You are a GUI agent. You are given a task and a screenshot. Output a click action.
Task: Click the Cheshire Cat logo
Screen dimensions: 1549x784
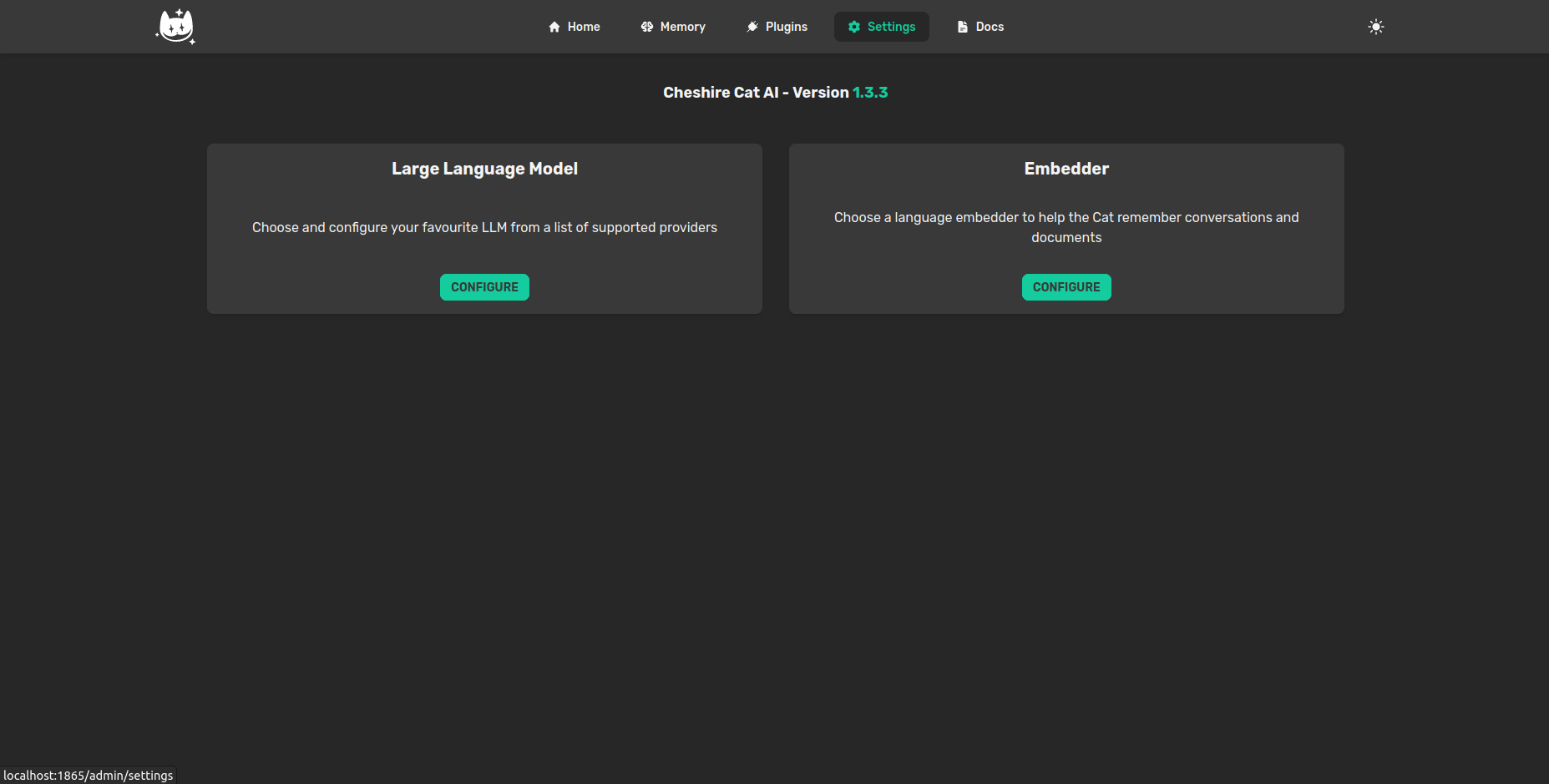pos(175,26)
